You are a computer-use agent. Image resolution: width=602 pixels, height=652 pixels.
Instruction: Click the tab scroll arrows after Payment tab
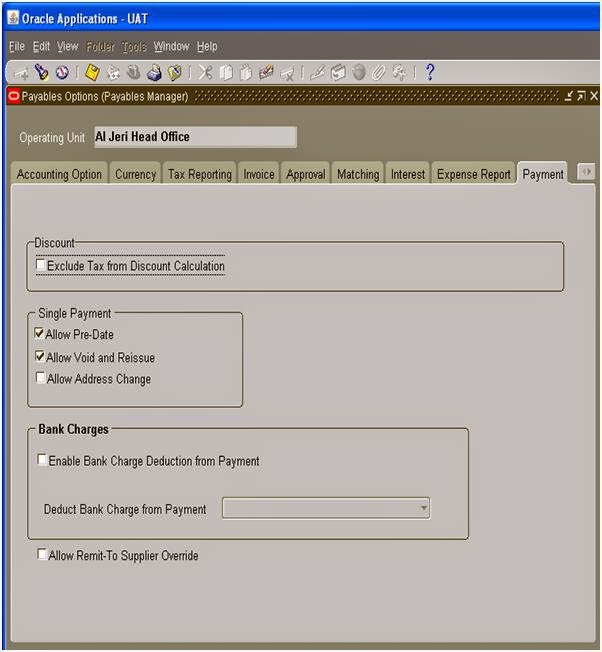pos(586,171)
